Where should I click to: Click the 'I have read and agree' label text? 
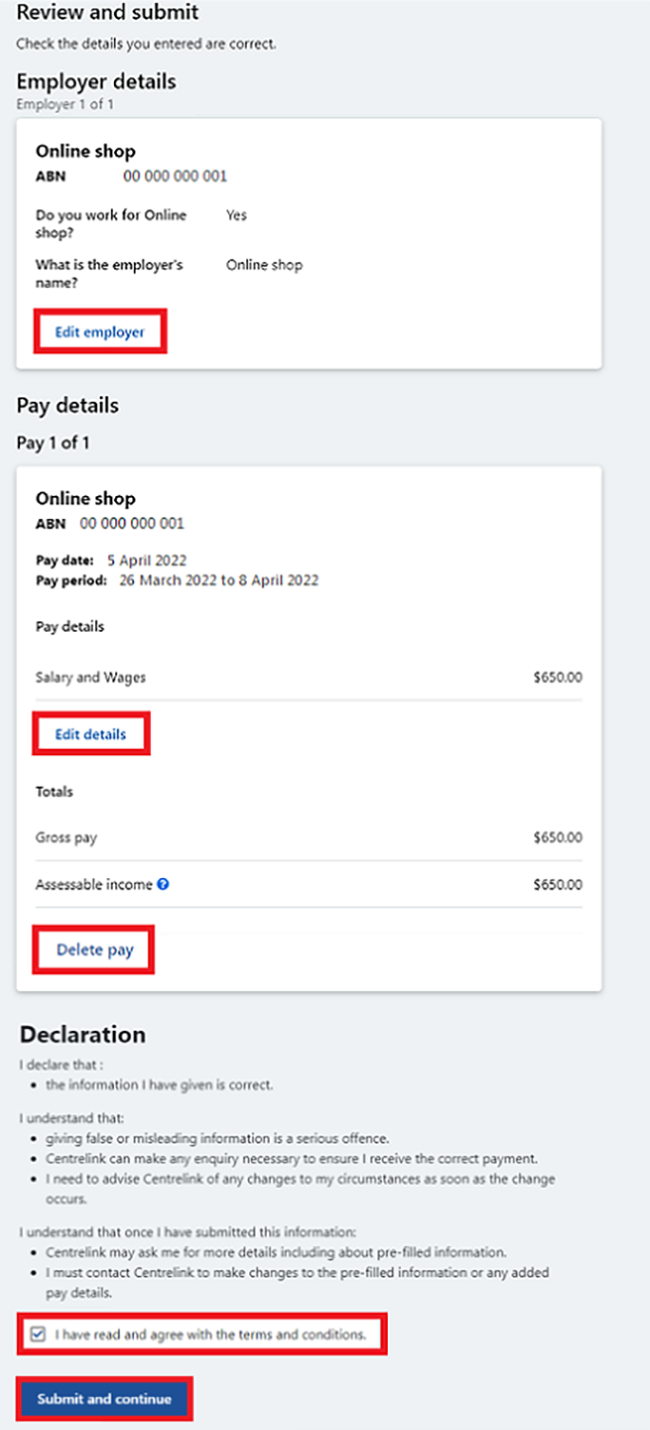coord(211,1335)
